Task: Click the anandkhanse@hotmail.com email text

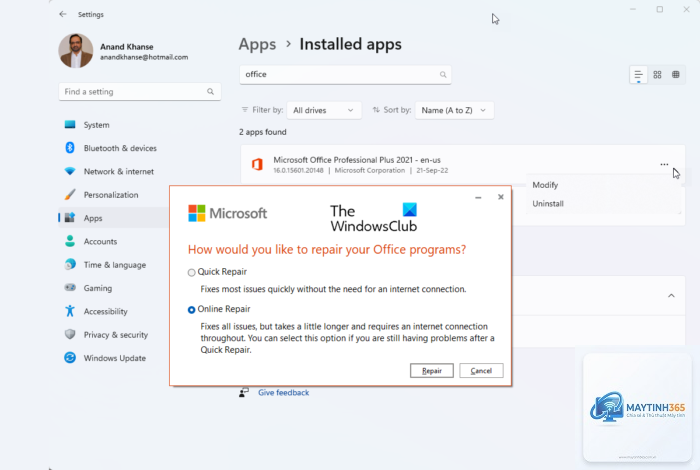Action: [144, 57]
